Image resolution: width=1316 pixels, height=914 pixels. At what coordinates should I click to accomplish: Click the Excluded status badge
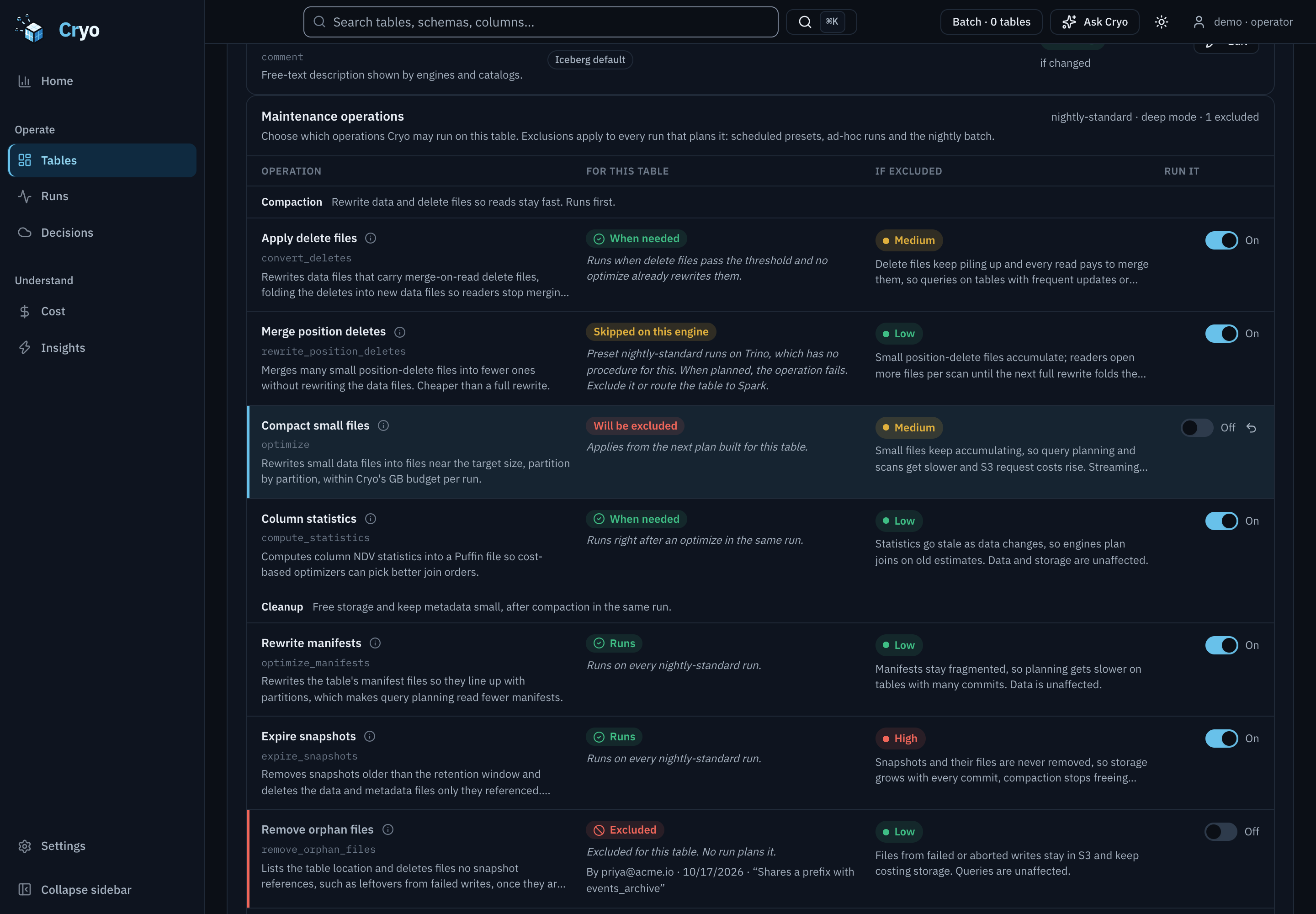point(625,830)
